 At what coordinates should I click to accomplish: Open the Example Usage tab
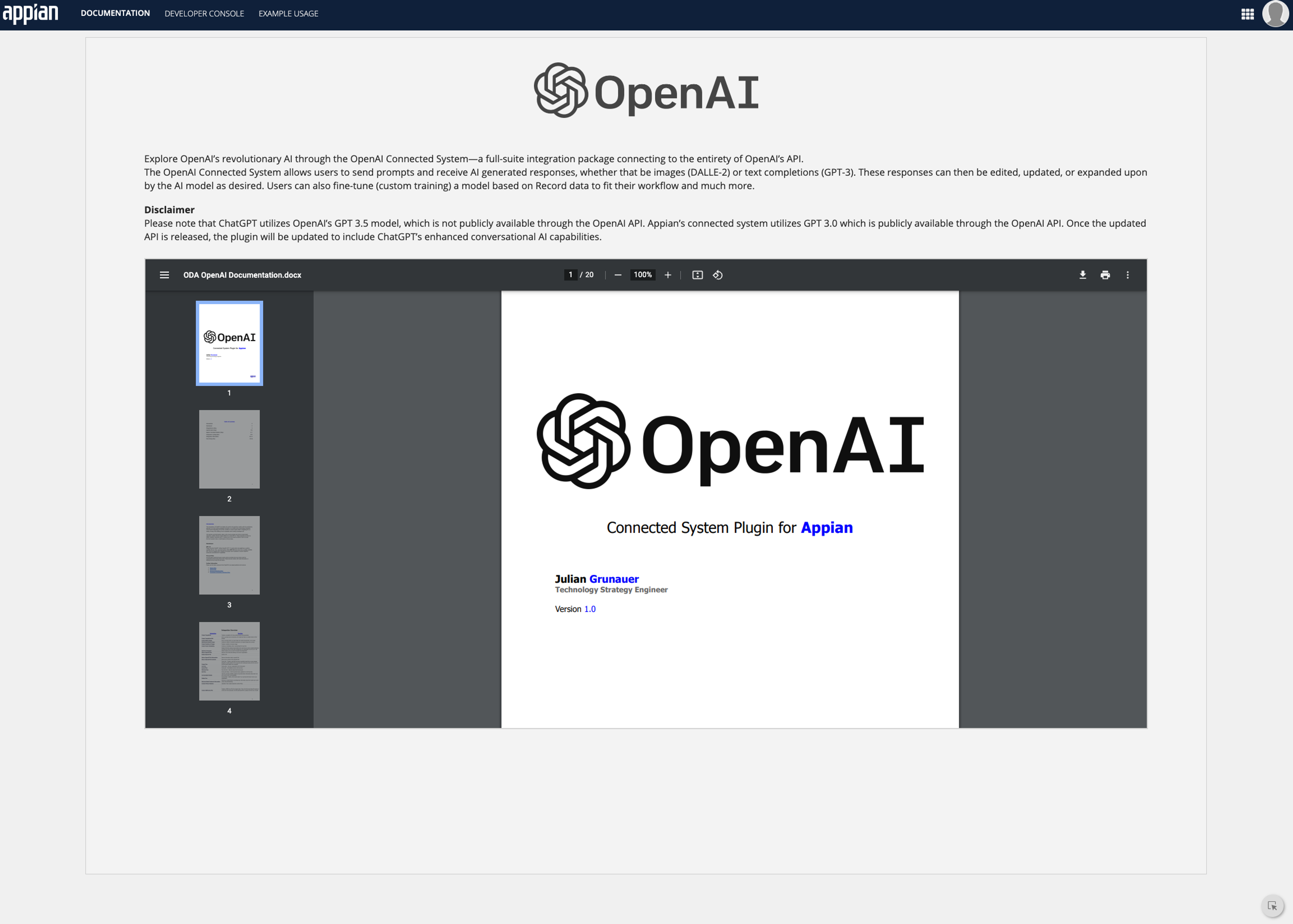[289, 13]
